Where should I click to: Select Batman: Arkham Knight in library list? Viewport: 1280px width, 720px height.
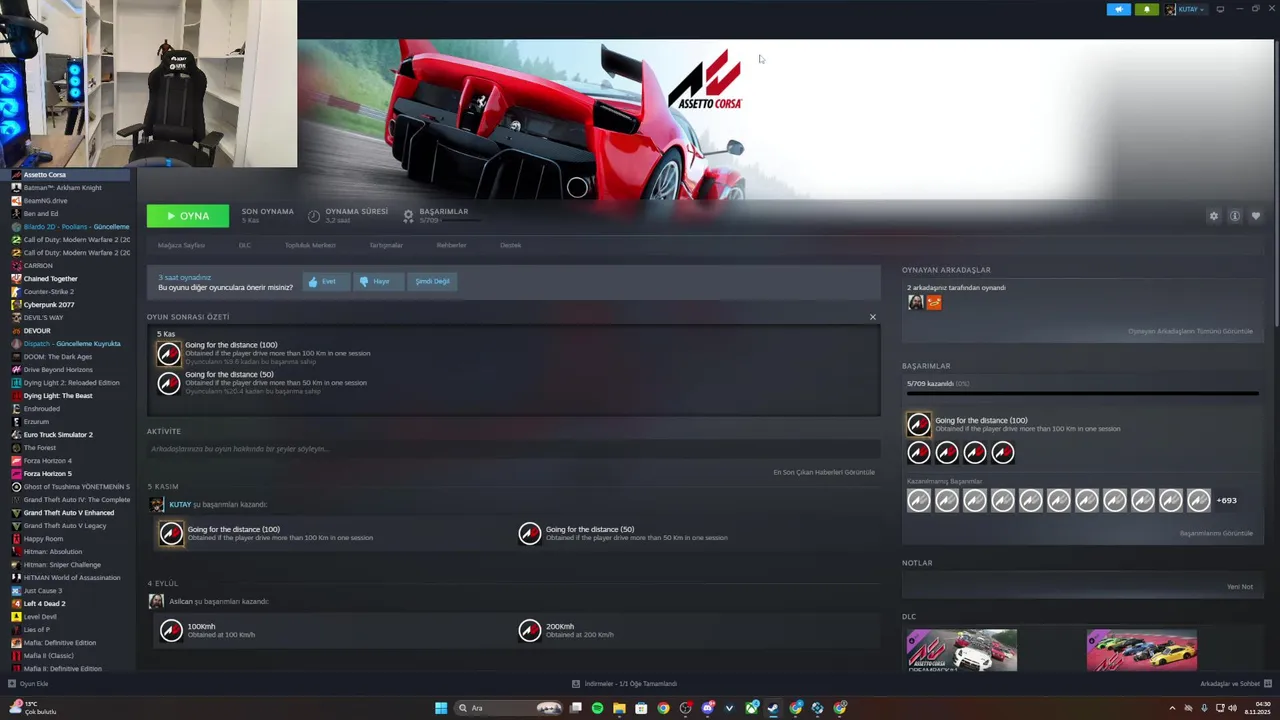(62, 188)
